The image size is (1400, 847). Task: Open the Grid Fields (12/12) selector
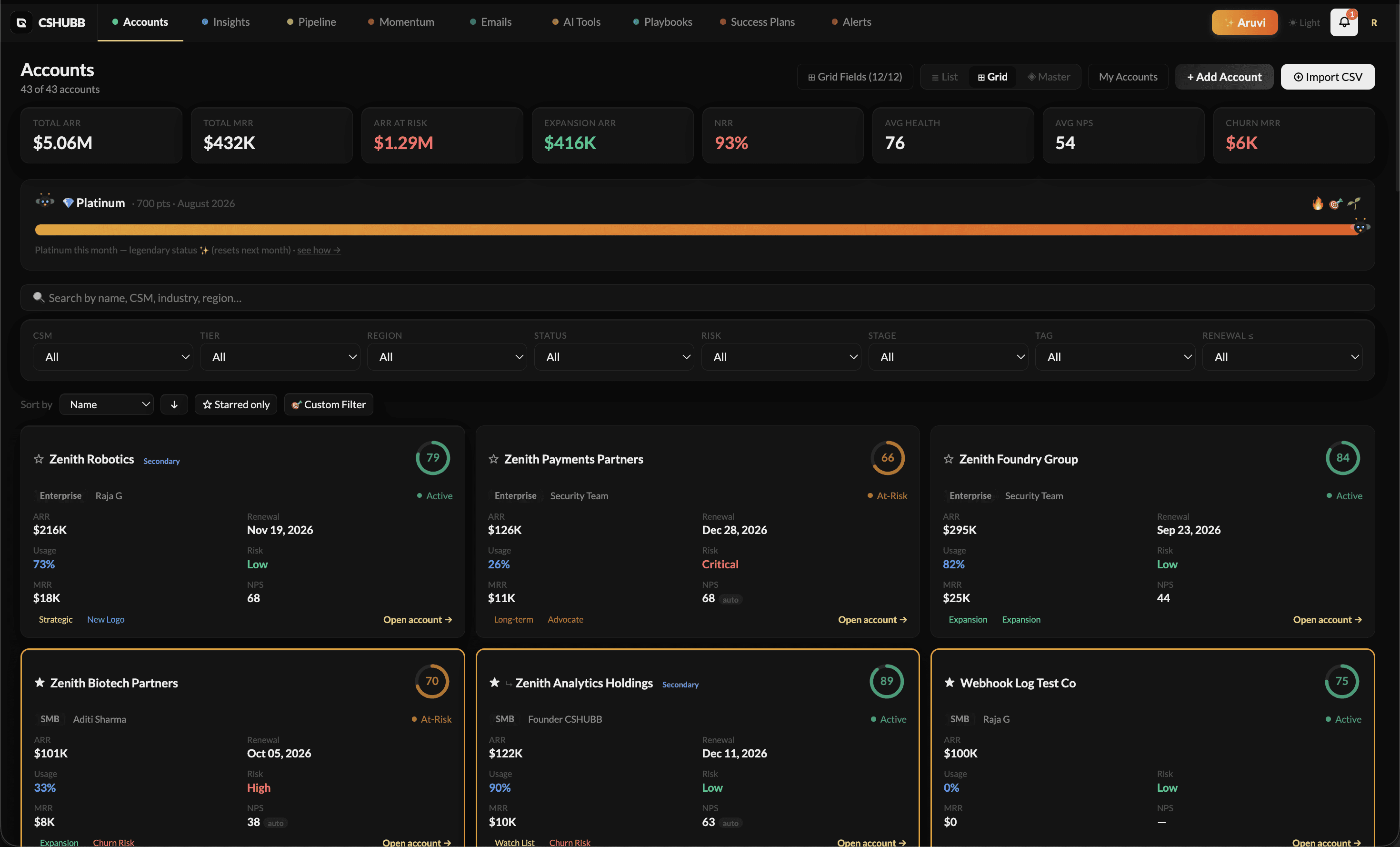pos(855,77)
